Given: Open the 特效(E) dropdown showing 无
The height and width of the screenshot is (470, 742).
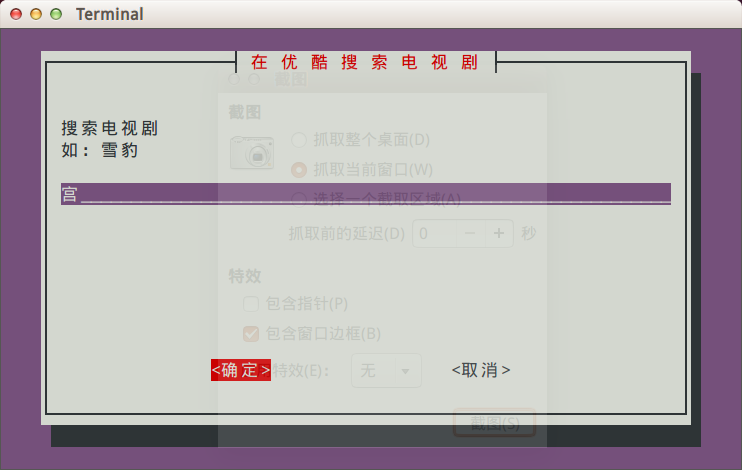Looking at the screenshot, I should pyautogui.click(x=386, y=370).
